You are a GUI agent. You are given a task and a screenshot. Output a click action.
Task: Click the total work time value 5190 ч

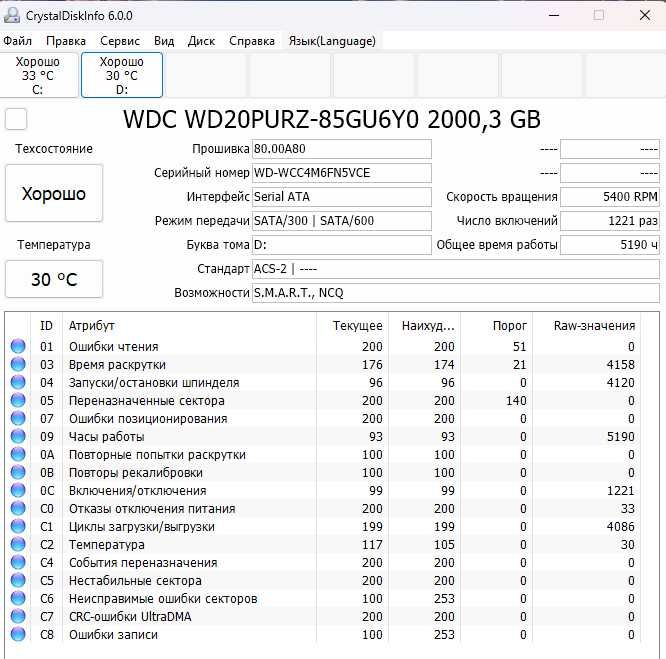610,245
